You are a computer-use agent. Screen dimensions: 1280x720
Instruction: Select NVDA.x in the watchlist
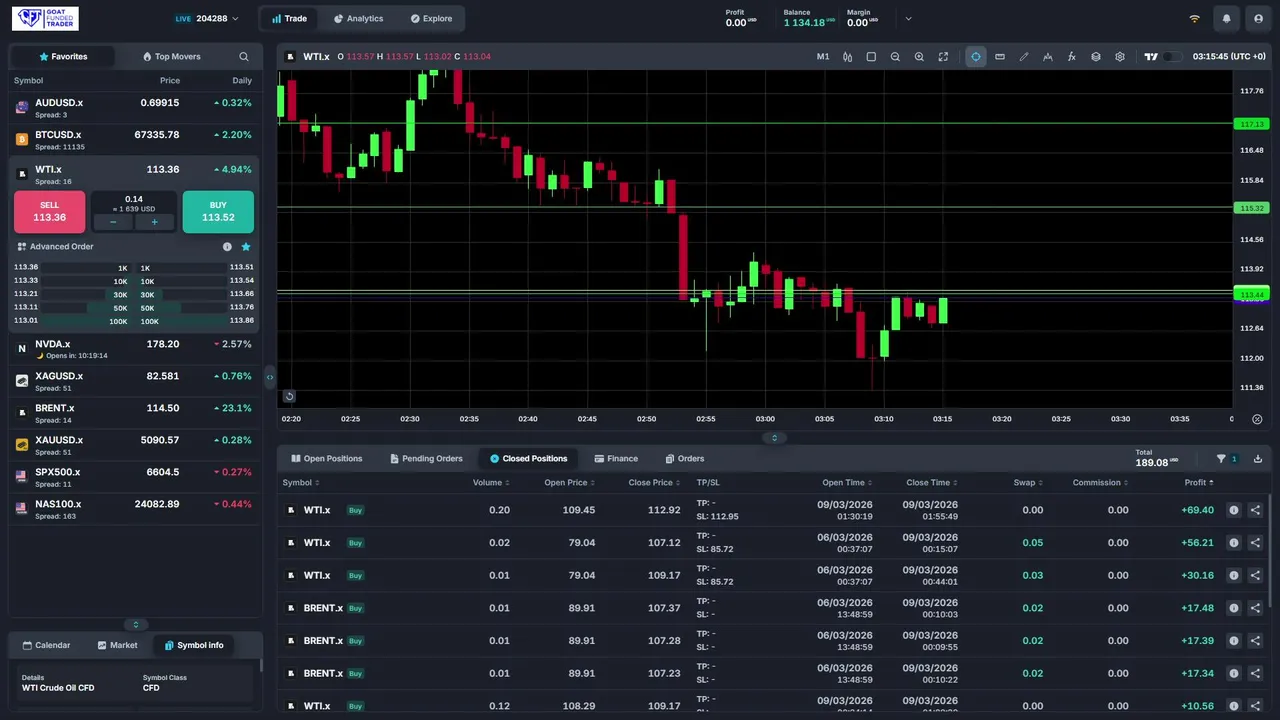pyautogui.click(x=135, y=349)
